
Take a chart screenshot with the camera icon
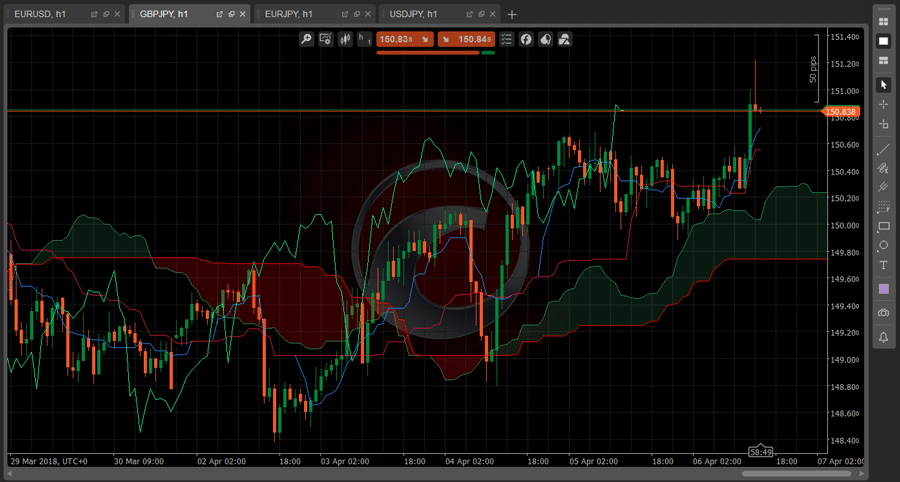point(883,313)
